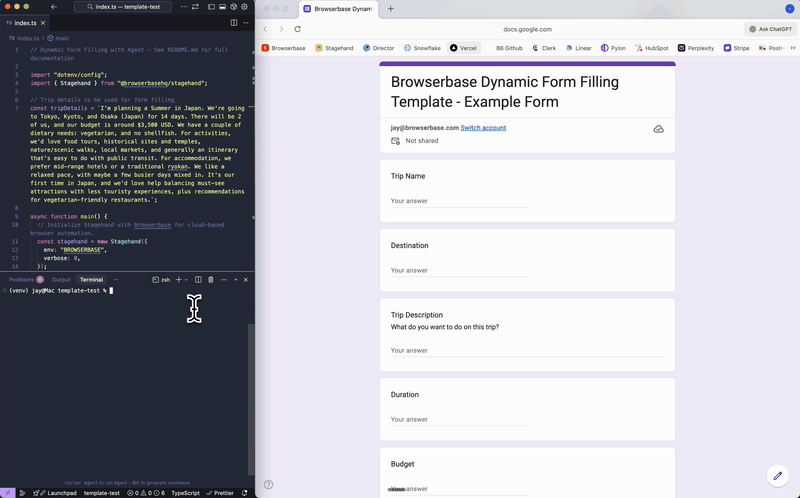Click the split editor icon

pyautogui.click(x=234, y=22)
